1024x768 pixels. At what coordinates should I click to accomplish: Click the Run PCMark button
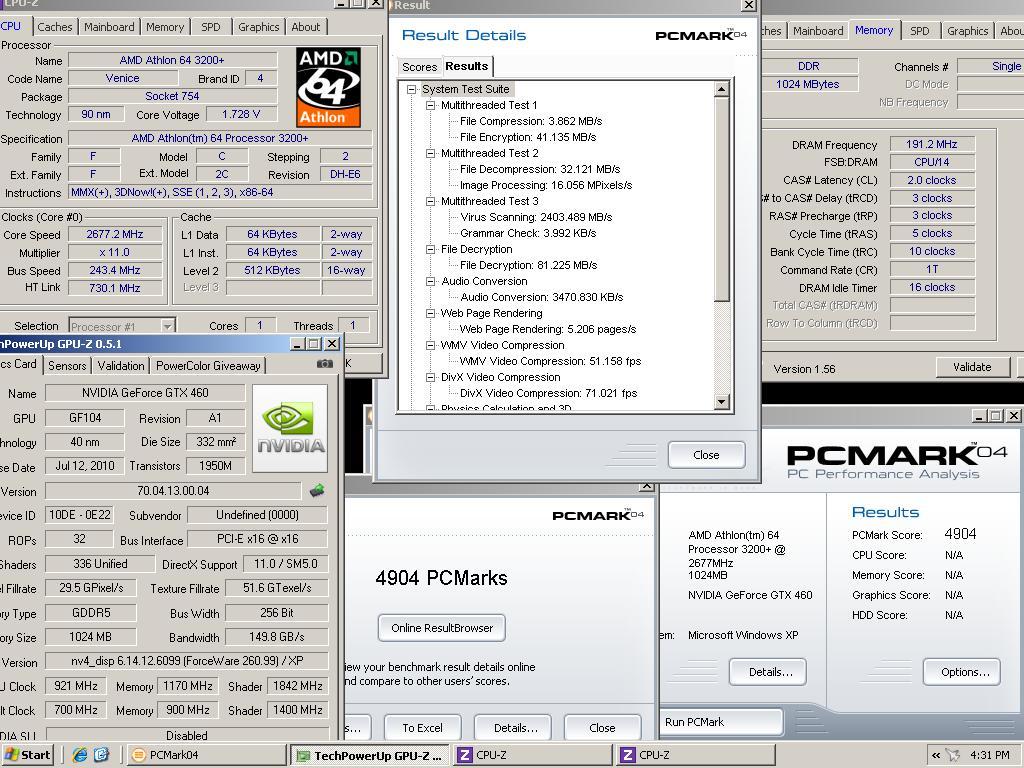pos(721,722)
